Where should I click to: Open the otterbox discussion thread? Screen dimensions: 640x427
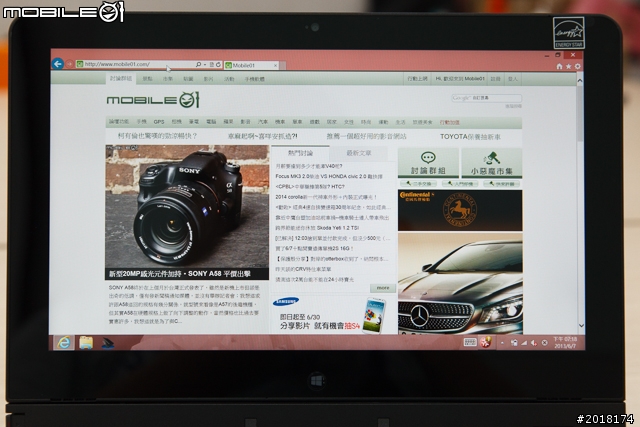pyautogui.click(x=332, y=259)
